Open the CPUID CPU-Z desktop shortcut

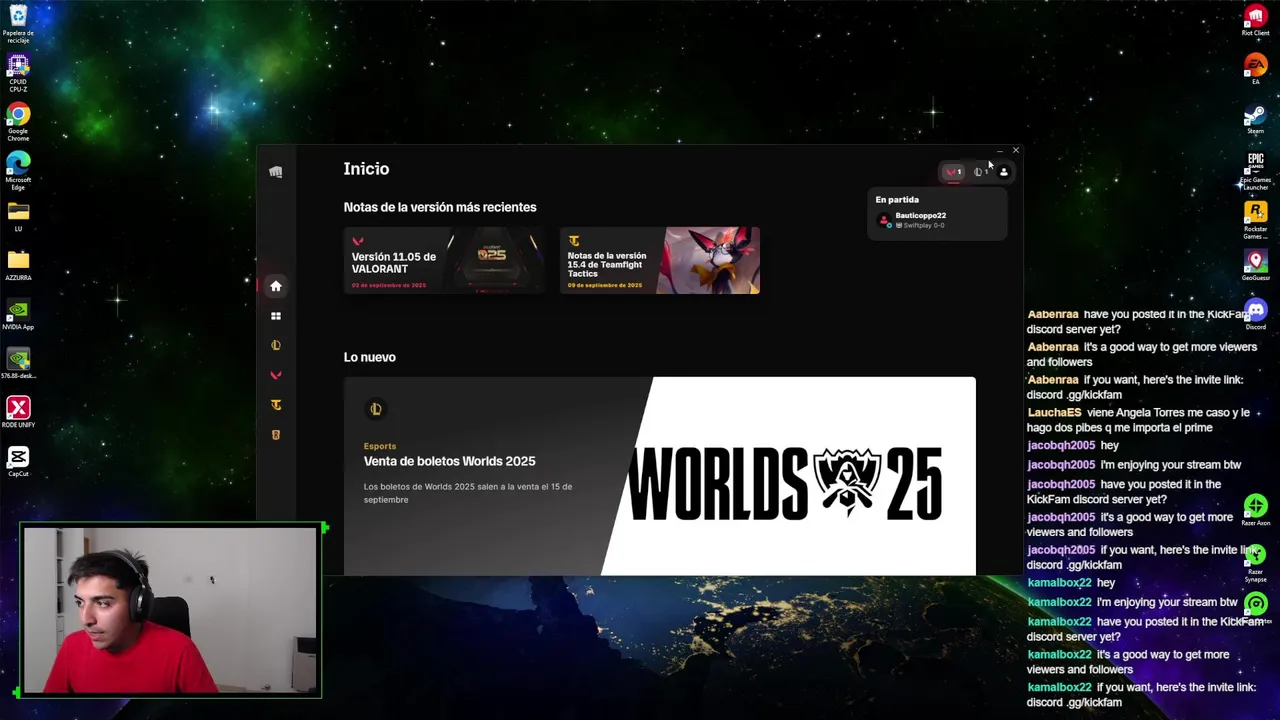18,73
